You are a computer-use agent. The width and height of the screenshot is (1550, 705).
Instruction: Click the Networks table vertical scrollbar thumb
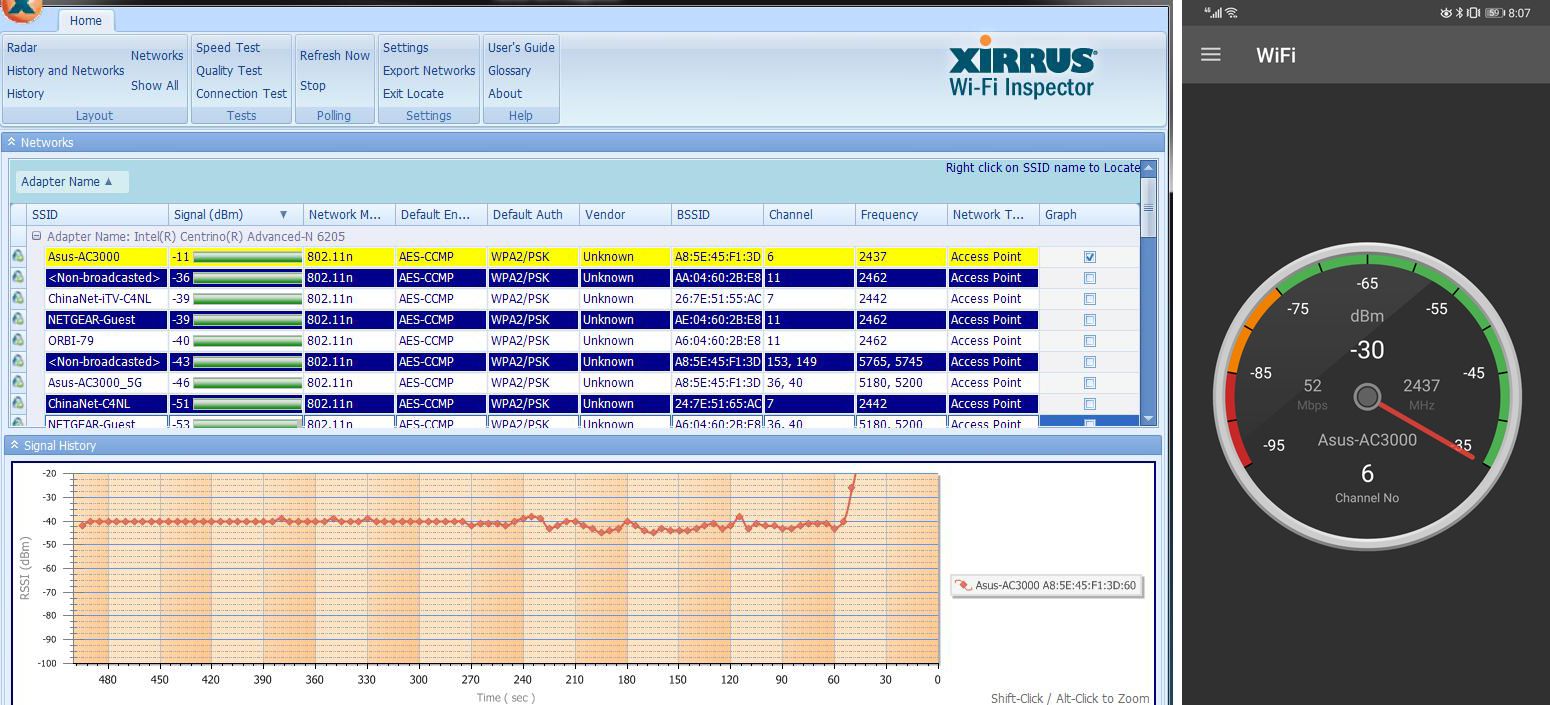1148,208
